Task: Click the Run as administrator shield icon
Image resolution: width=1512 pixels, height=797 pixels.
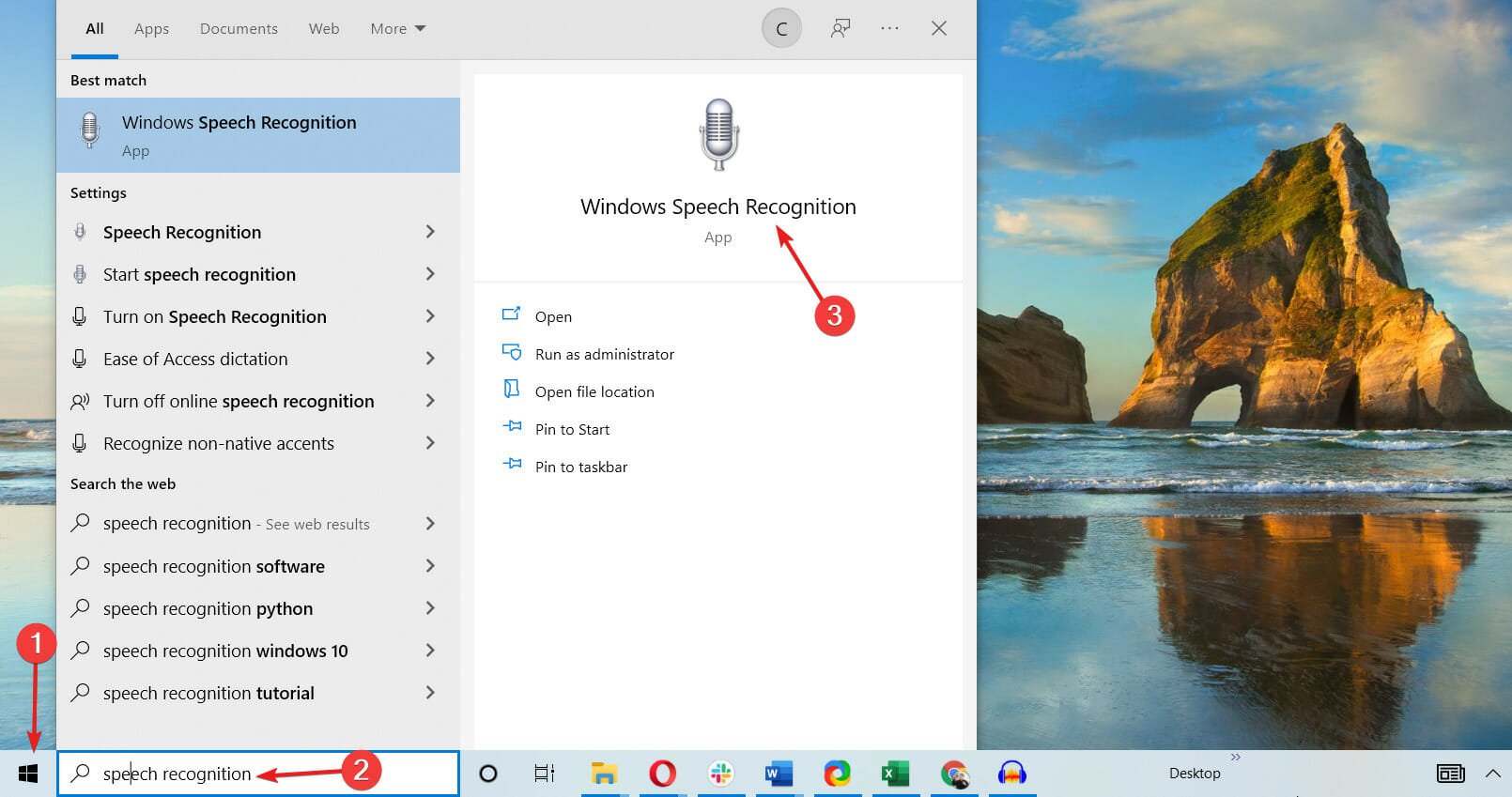Action: [512, 352]
